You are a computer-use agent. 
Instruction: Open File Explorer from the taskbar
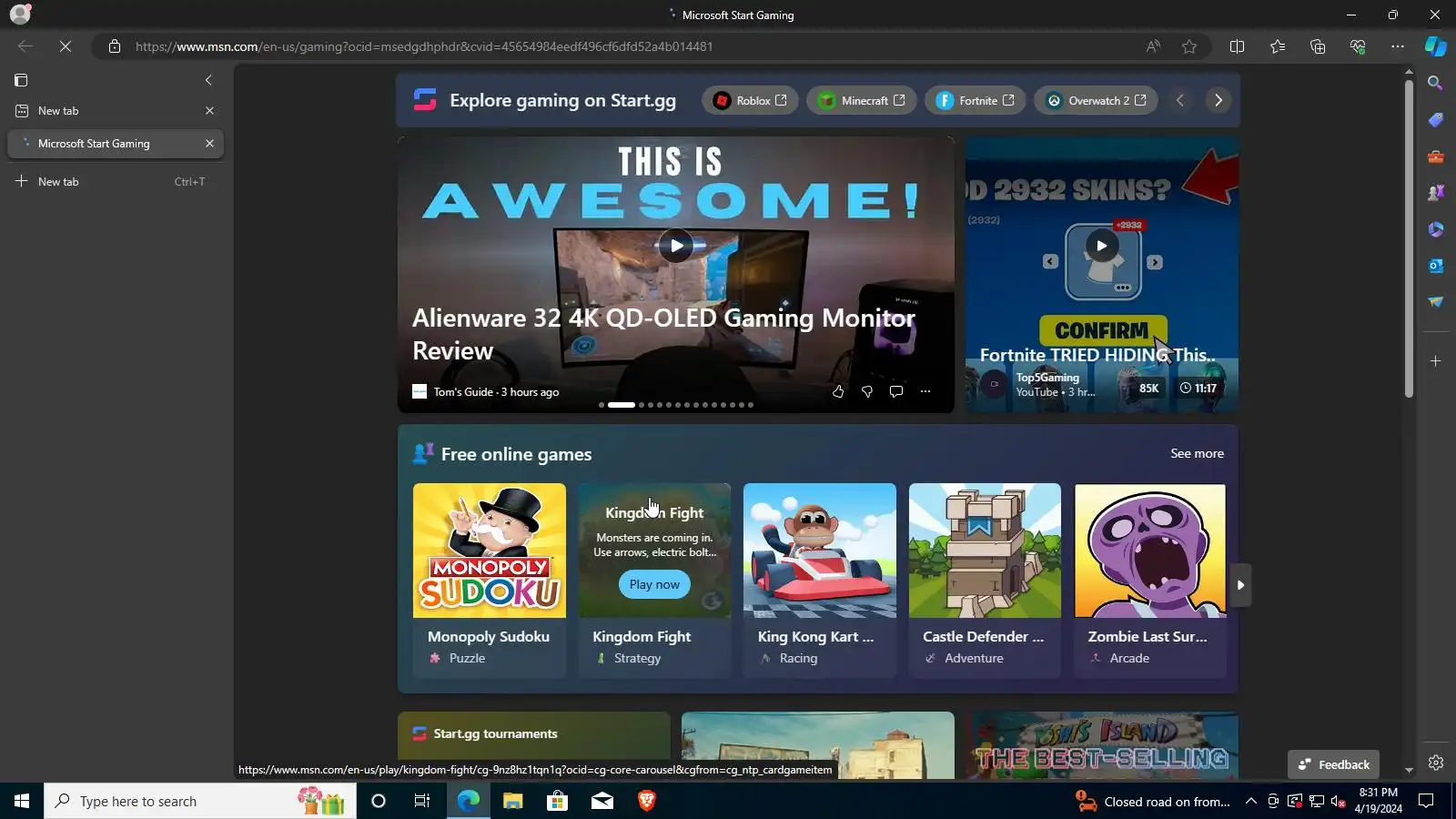513,801
